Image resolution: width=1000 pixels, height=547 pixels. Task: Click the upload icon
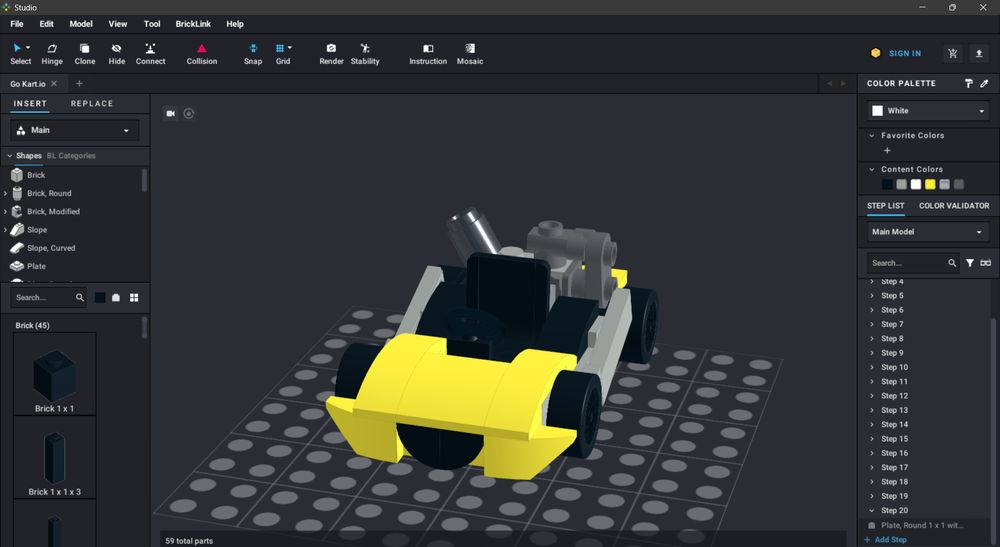point(979,54)
